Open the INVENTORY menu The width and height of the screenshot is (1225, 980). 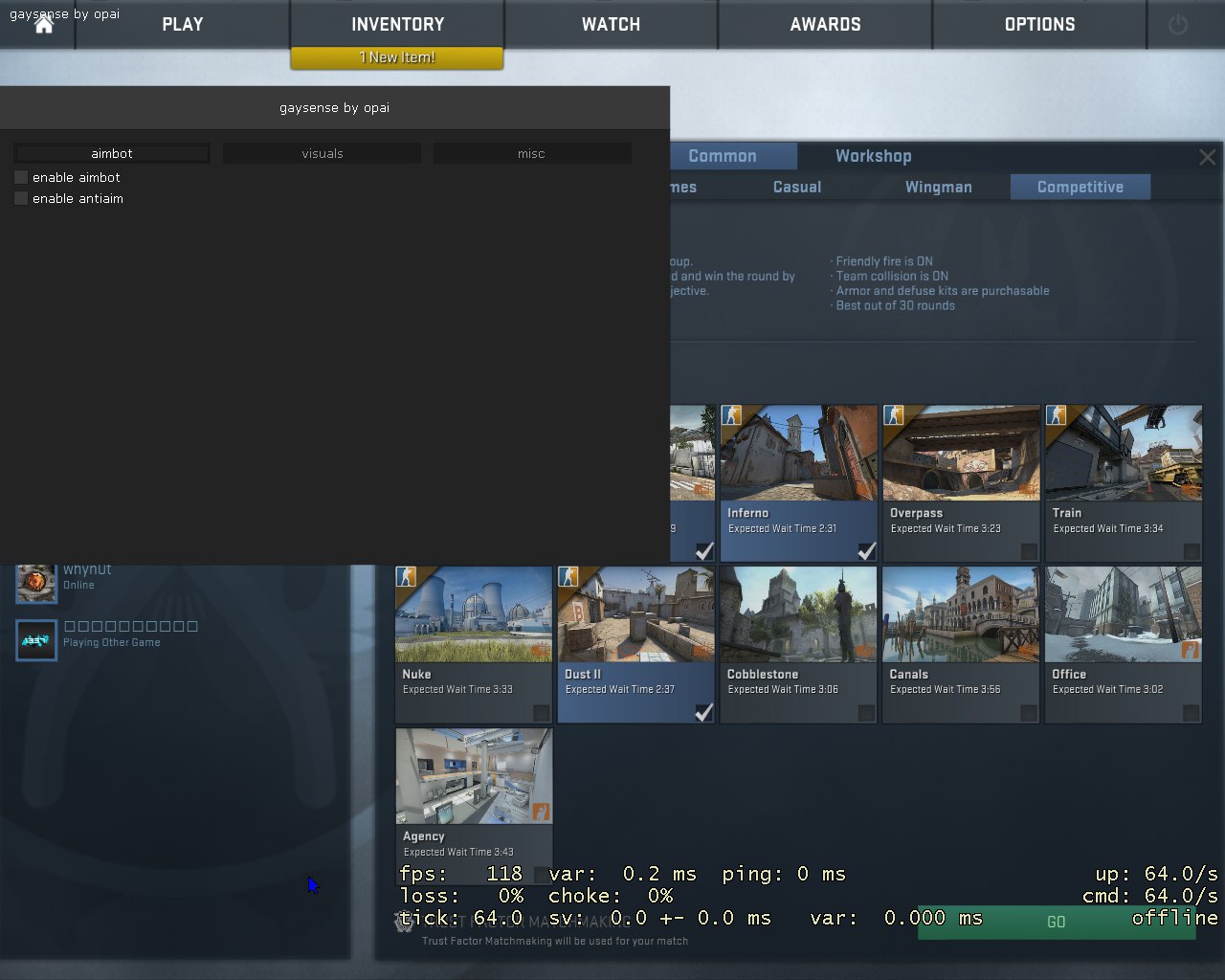[x=397, y=25]
